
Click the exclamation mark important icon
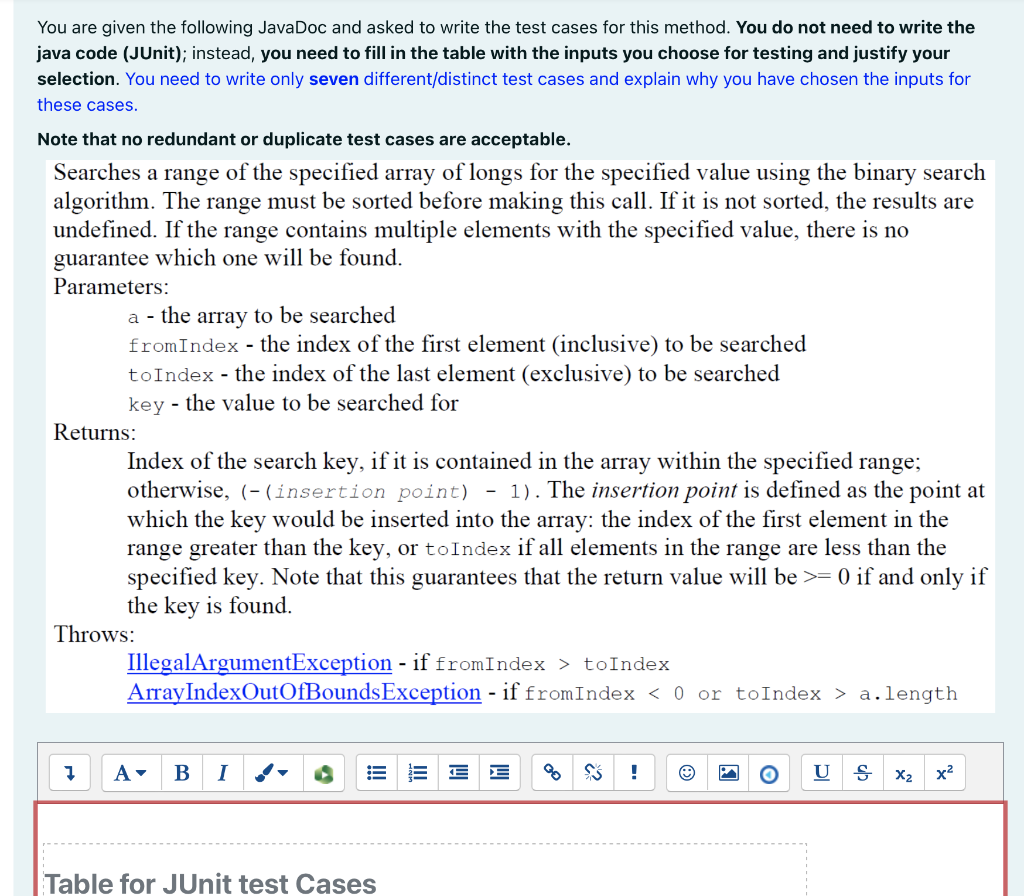[x=634, y=773]
